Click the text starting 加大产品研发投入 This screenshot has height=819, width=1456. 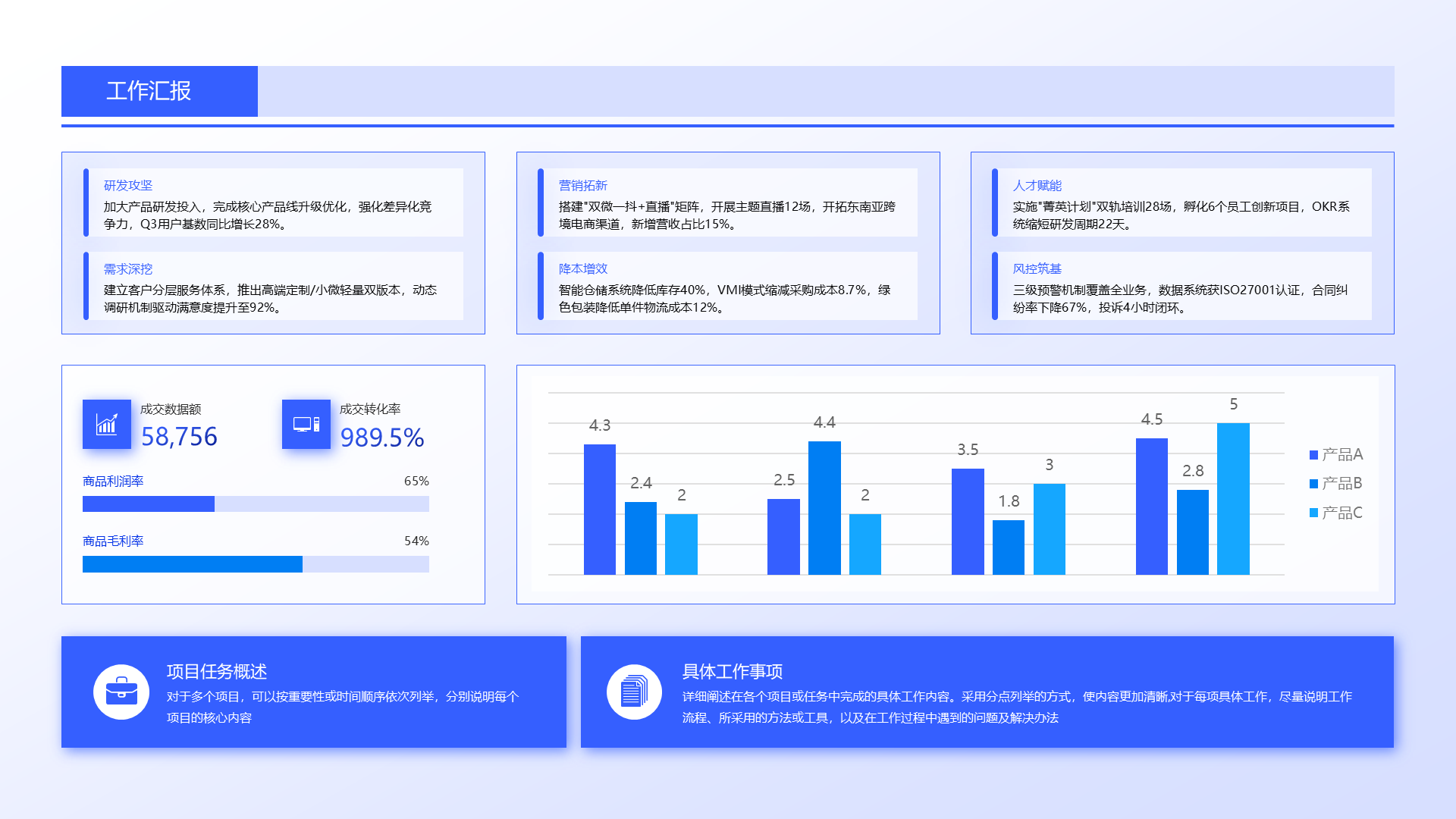[268, 215]
